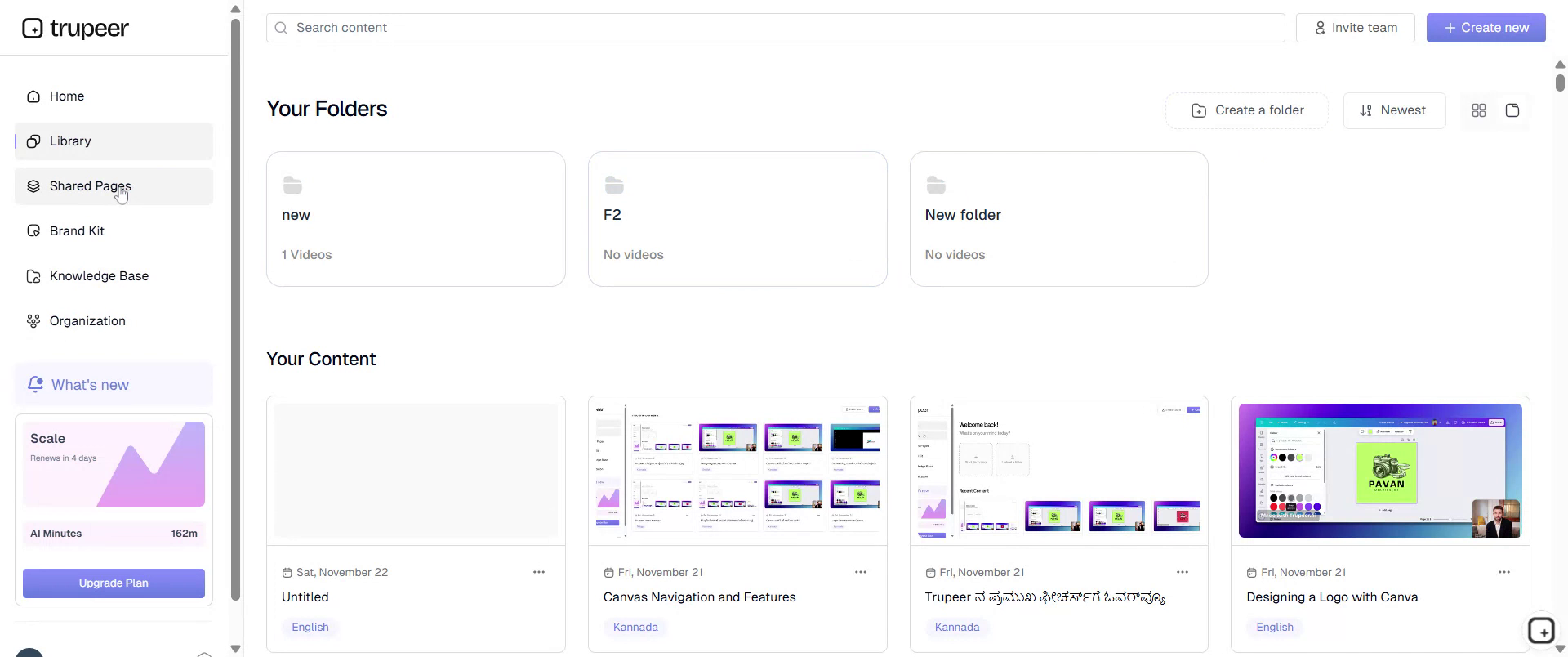
Task: Switch to grid view icon
Action: pyautogui.click(x=1479, y=110)
